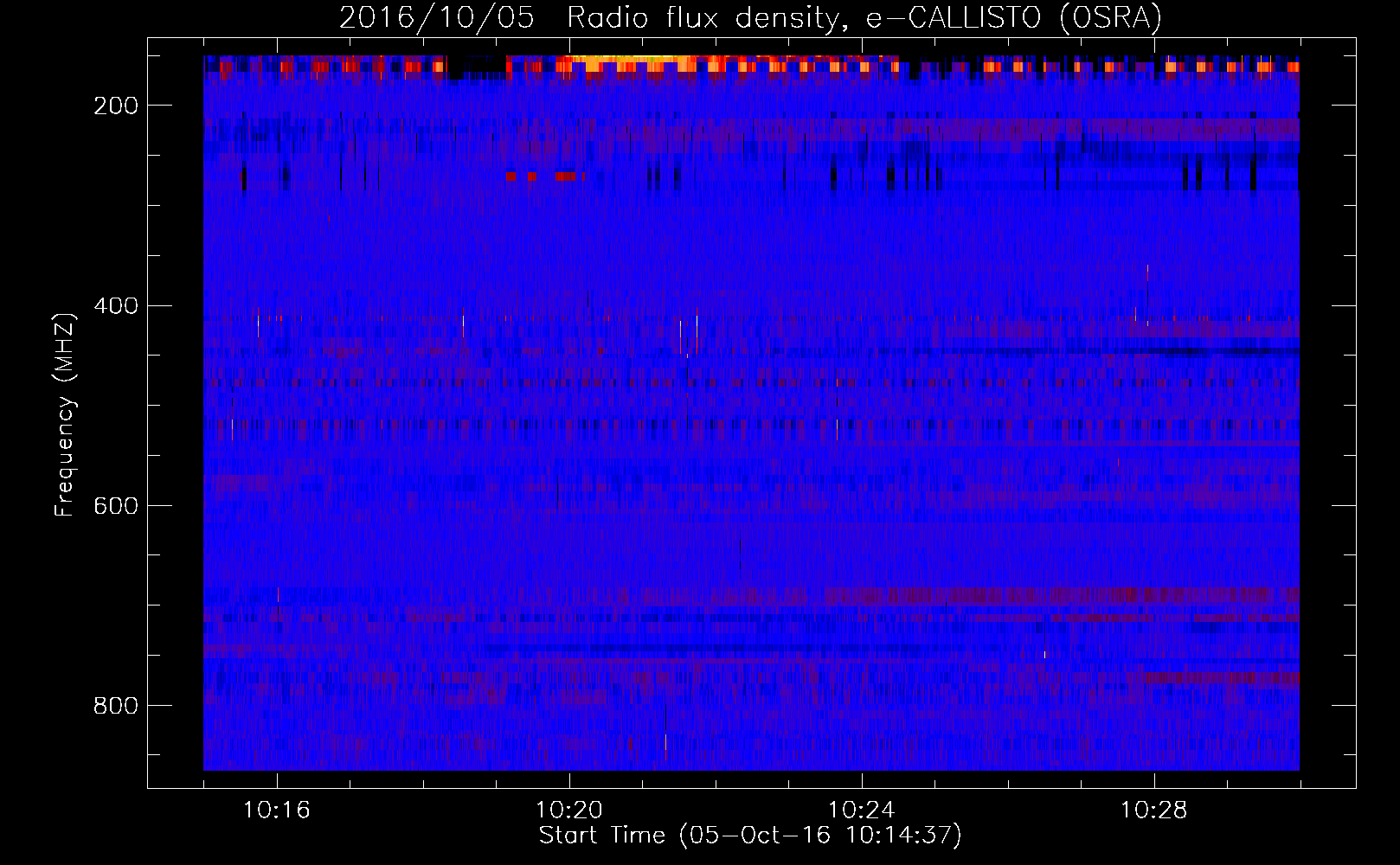Click the 400 frequency tick label
Screen dimensions: 1400x865
point(116,306)
